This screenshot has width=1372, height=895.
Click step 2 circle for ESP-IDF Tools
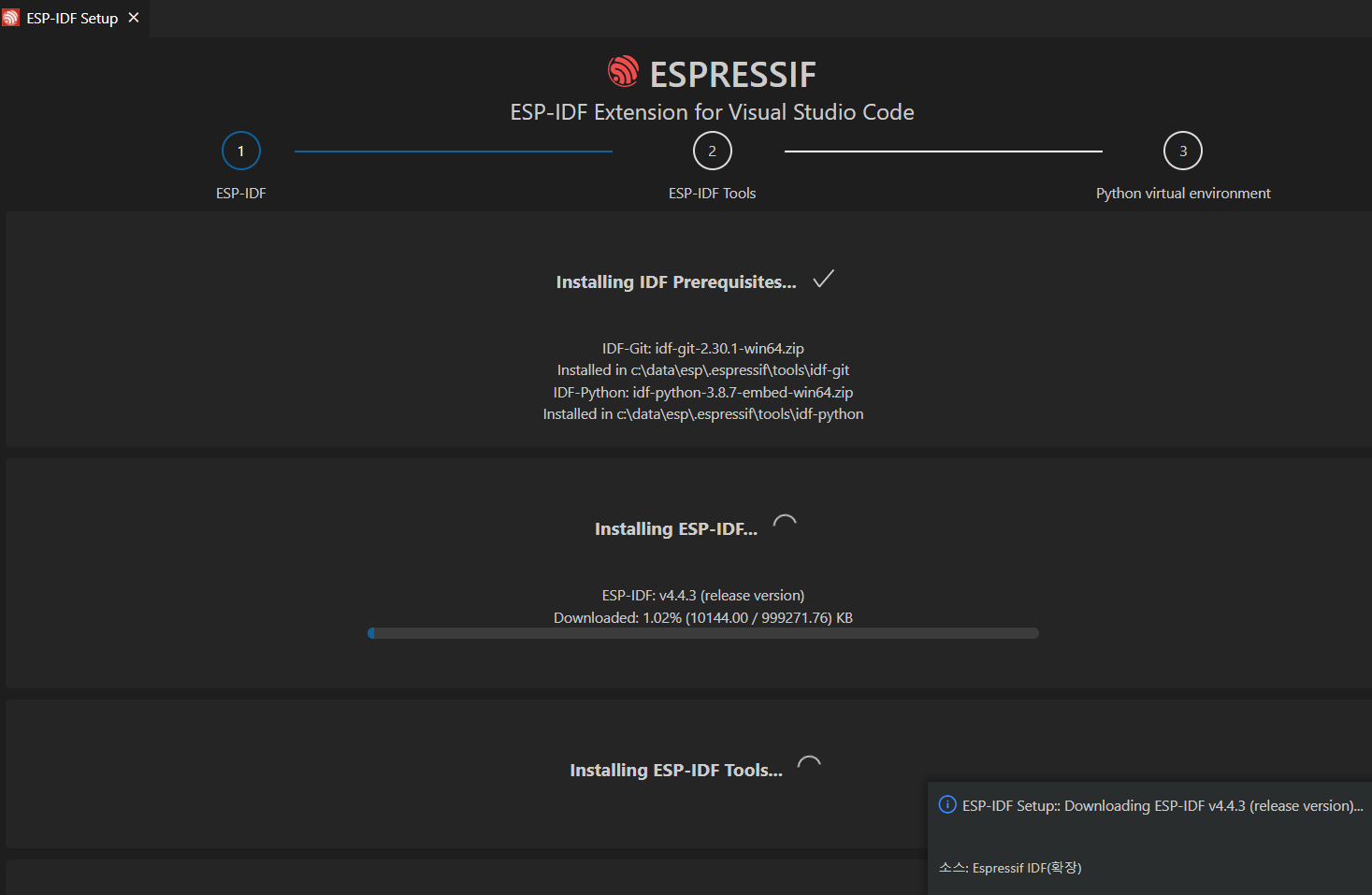click(713, 151)
